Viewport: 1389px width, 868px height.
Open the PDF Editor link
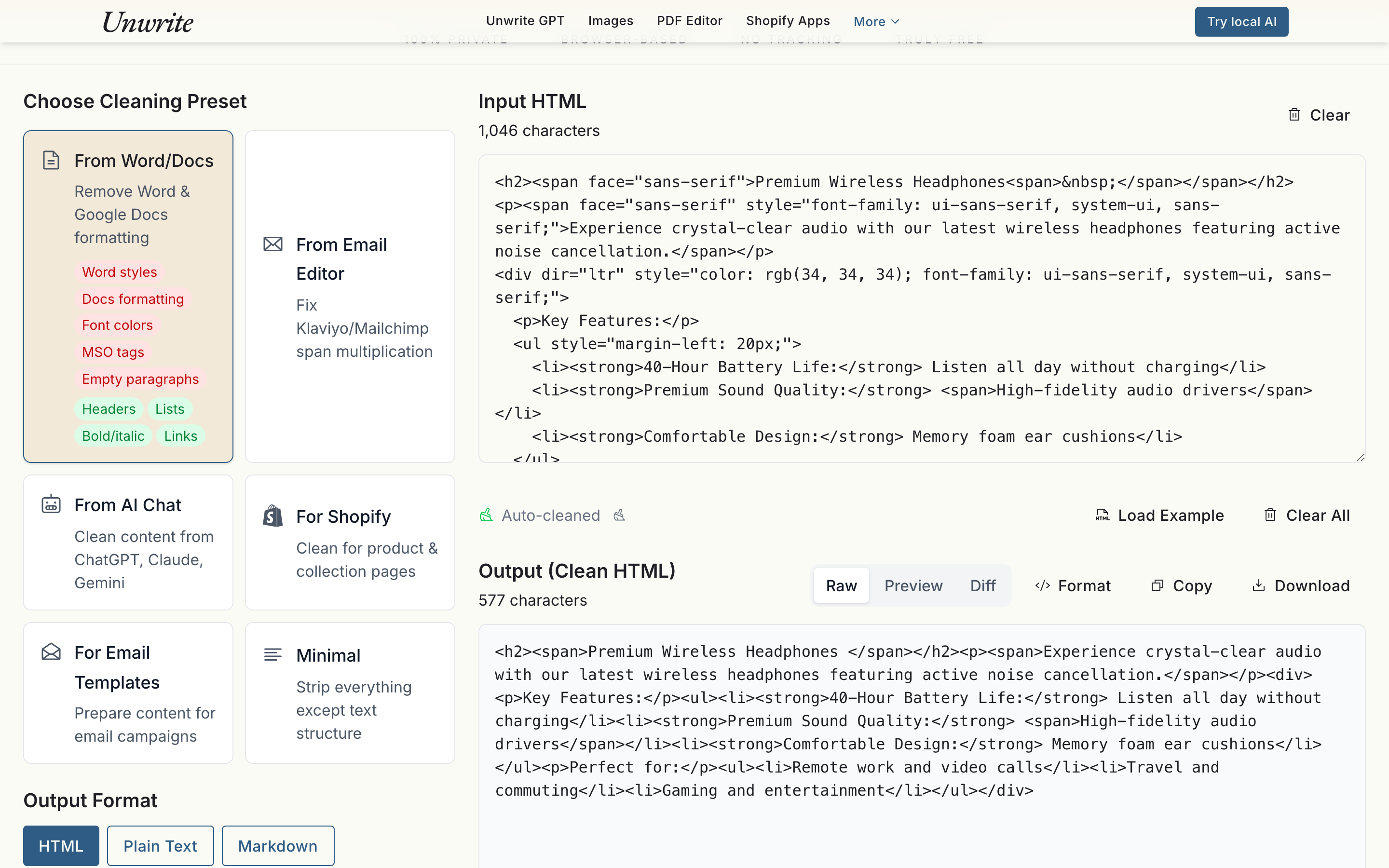pyautogui.click(x=689, y=21)
